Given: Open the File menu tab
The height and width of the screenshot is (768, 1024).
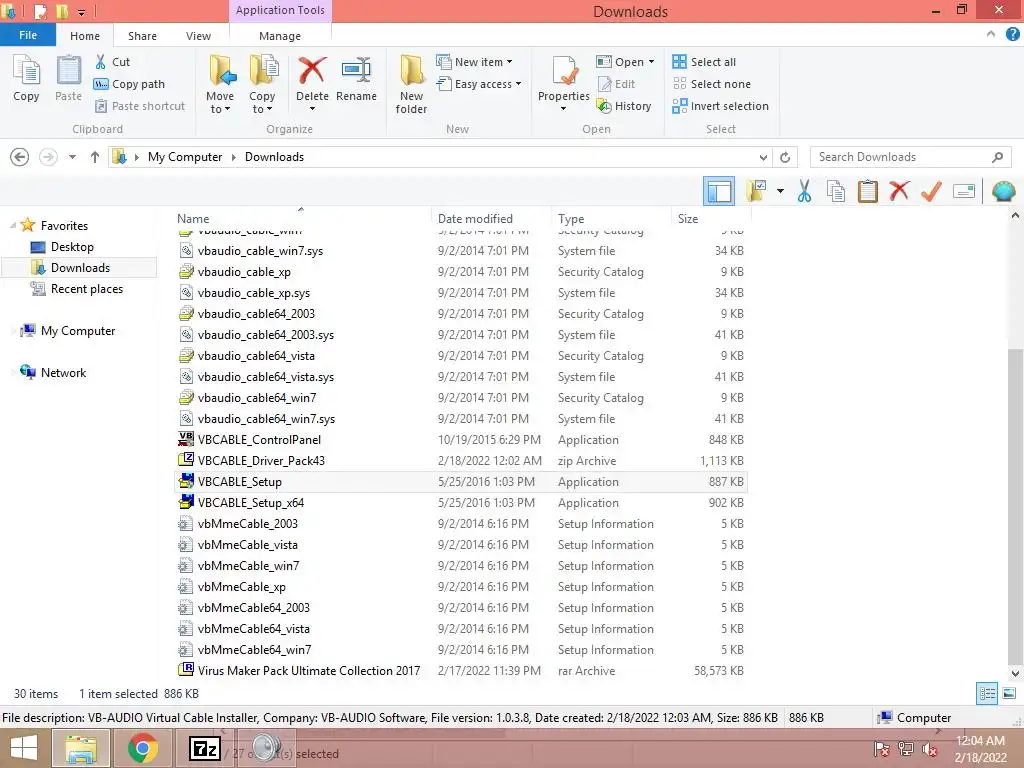Looking at the screenshot, I should point(27,35).
